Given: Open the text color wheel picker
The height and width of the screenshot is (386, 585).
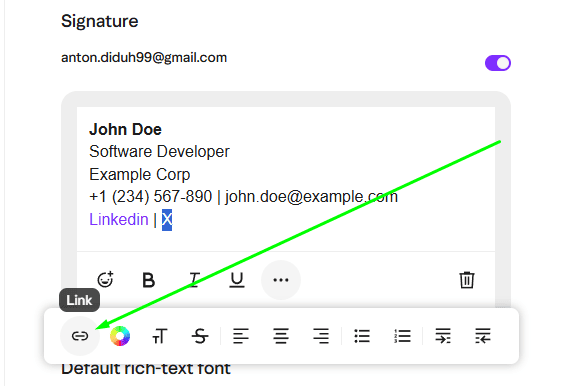Looking at the screenshot, I should tap(120, 336).
